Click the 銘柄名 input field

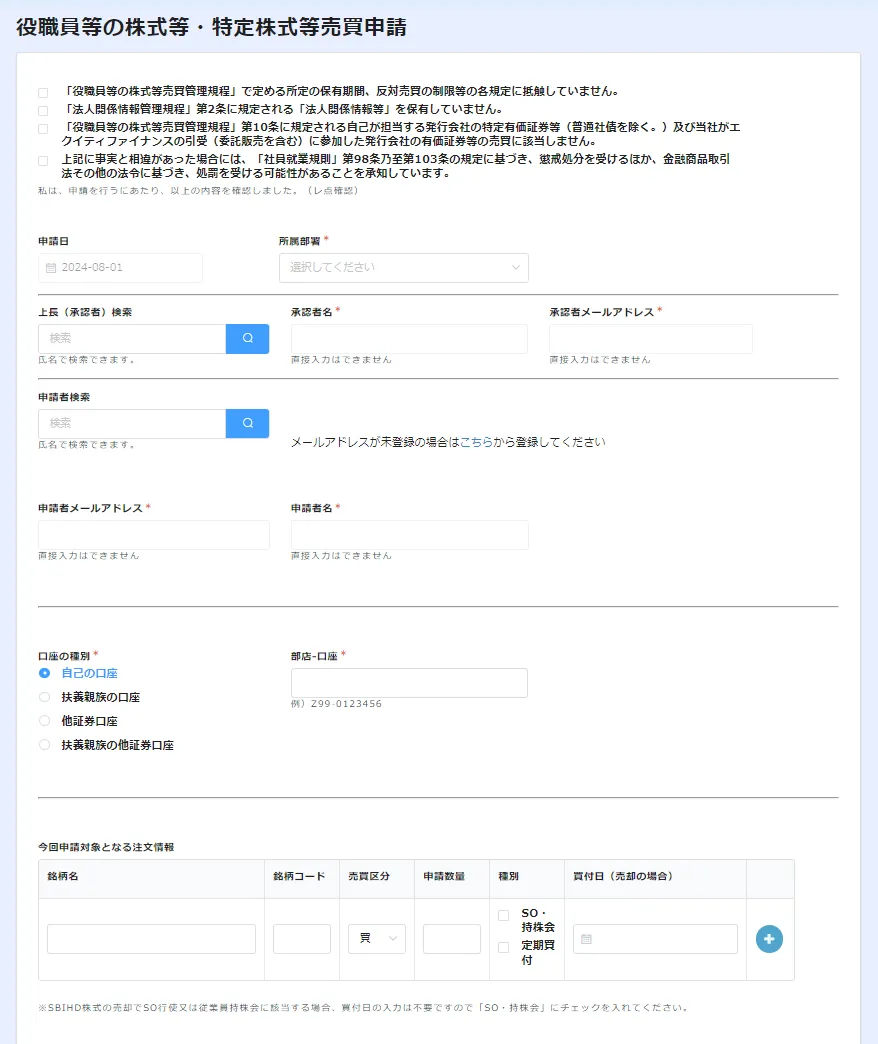click(x=150, y=938)
